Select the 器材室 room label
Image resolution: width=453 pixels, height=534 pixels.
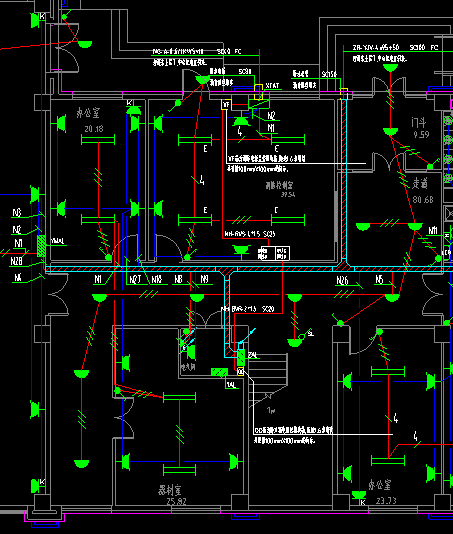pos(170,490)
